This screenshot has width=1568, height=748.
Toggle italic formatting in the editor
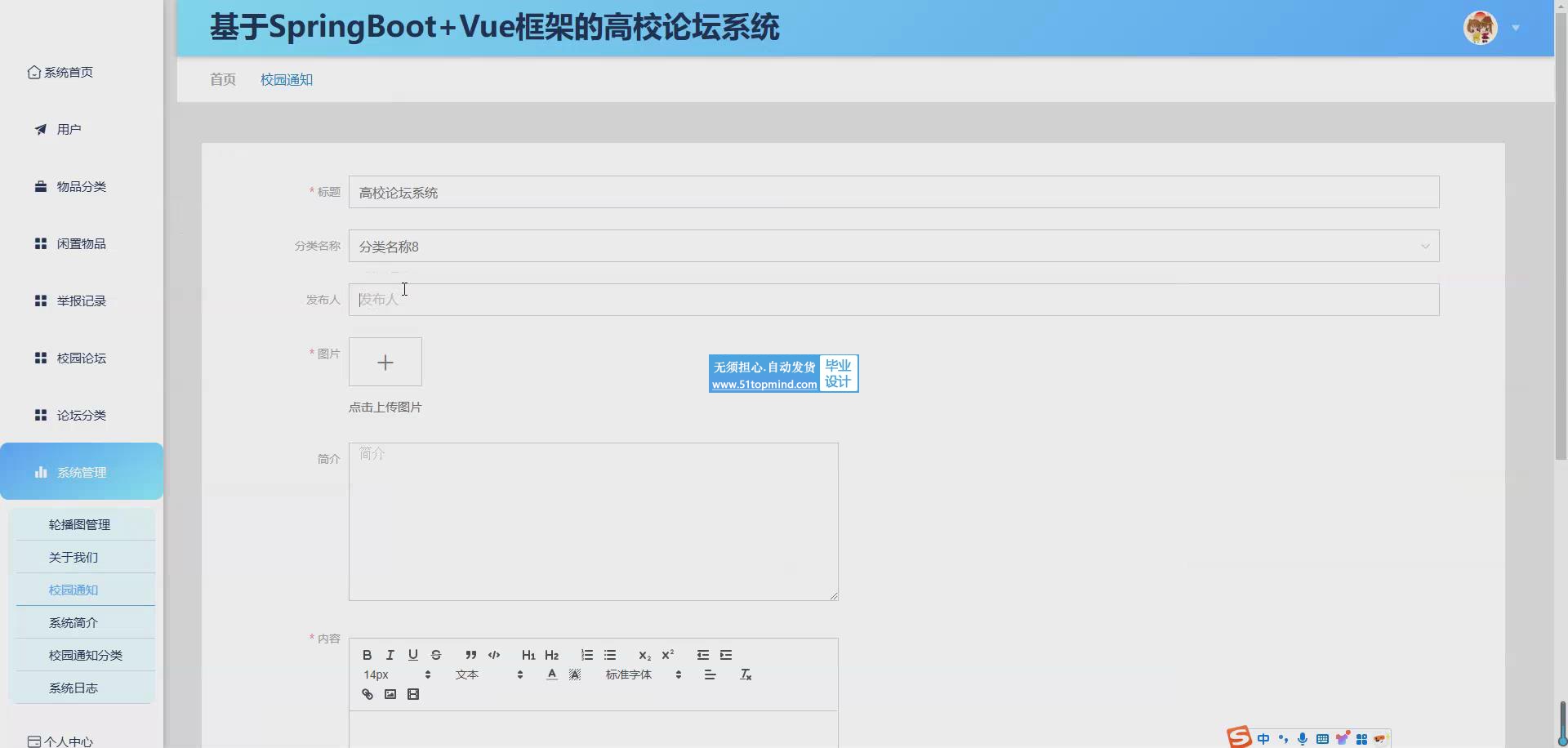coord(390,655)
